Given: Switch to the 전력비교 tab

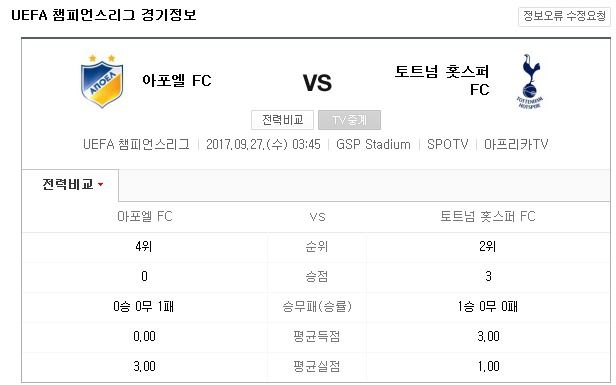Looking at the screenshot, I should tap(70, 185).
